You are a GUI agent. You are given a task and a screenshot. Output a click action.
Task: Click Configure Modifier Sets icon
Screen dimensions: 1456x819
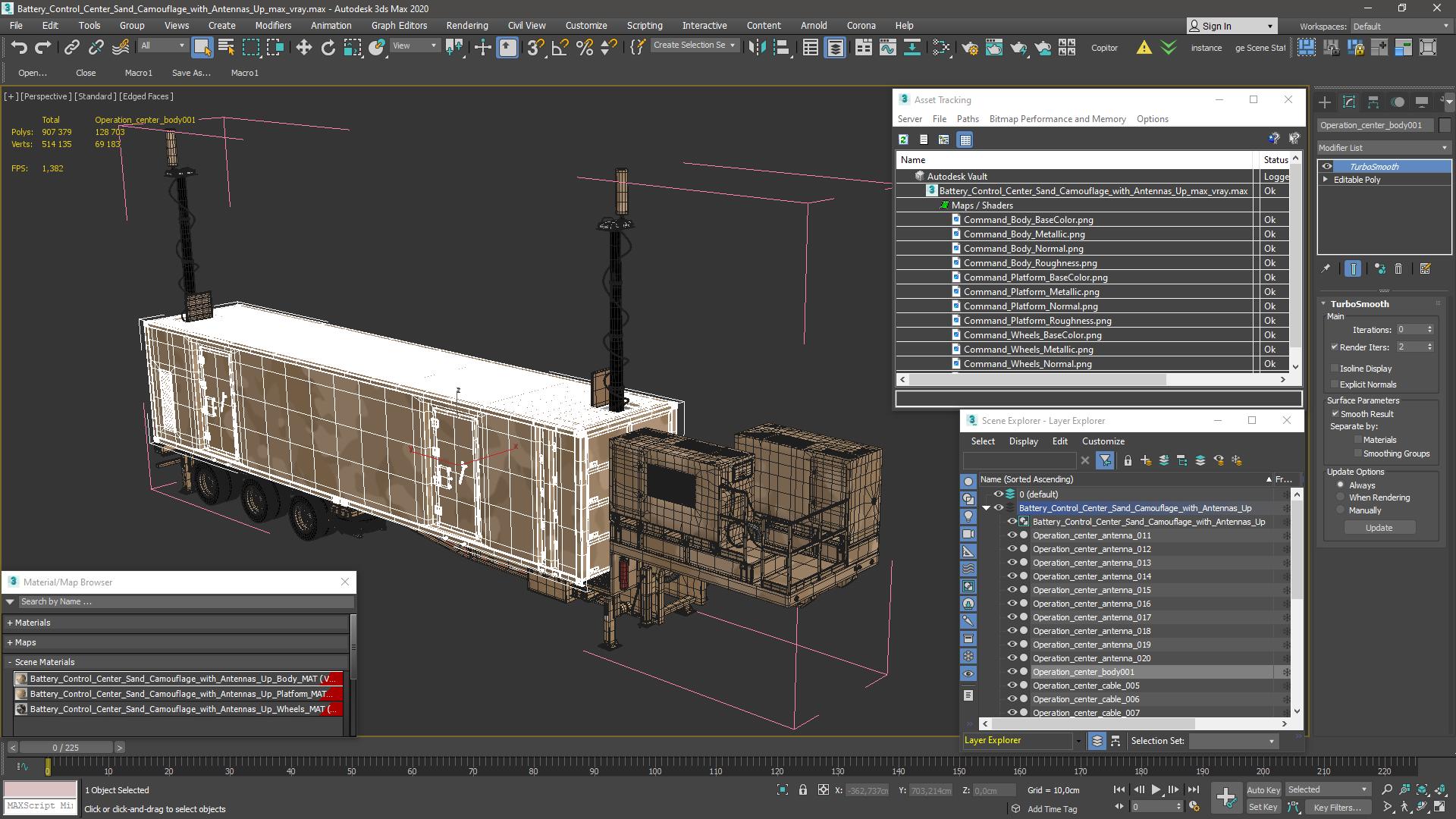coord(1425,268)
